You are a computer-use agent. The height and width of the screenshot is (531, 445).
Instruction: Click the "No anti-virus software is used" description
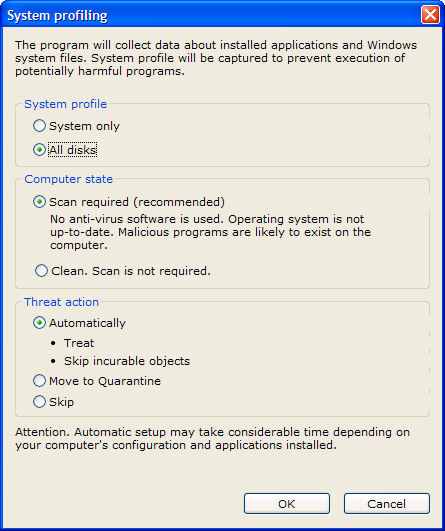[210, 232]
